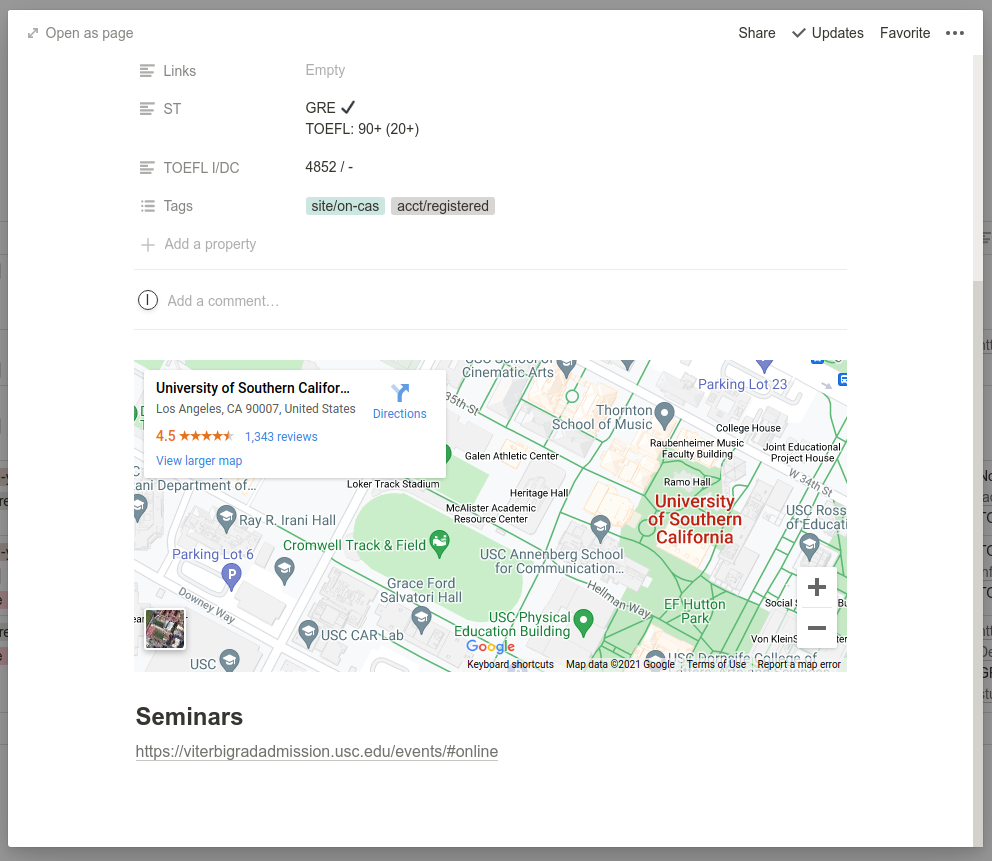The width and height of the screenshot is (992, 861).
Task: Click the Updates checkmark icon
Action: (798, 33)
